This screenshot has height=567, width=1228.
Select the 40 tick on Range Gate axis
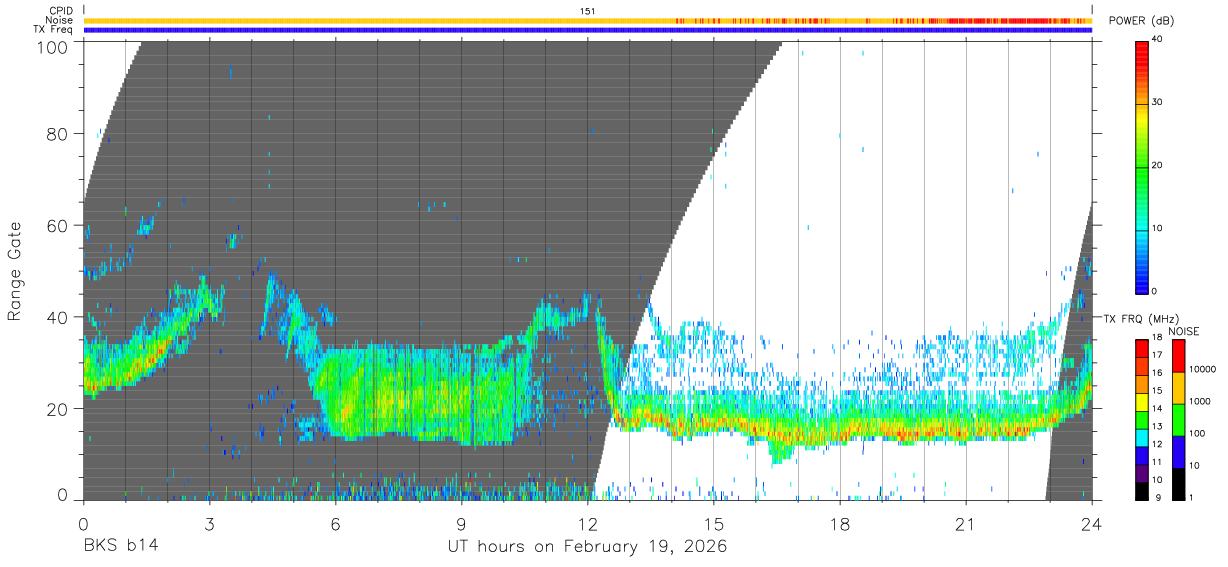coord(60,317)
